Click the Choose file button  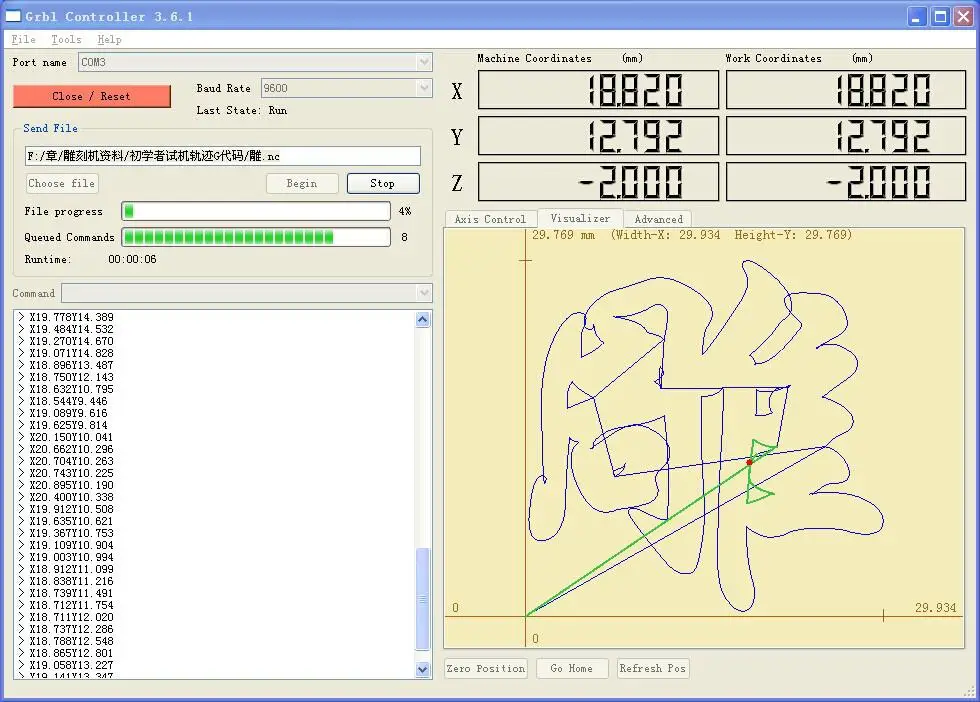coord(62,183)
